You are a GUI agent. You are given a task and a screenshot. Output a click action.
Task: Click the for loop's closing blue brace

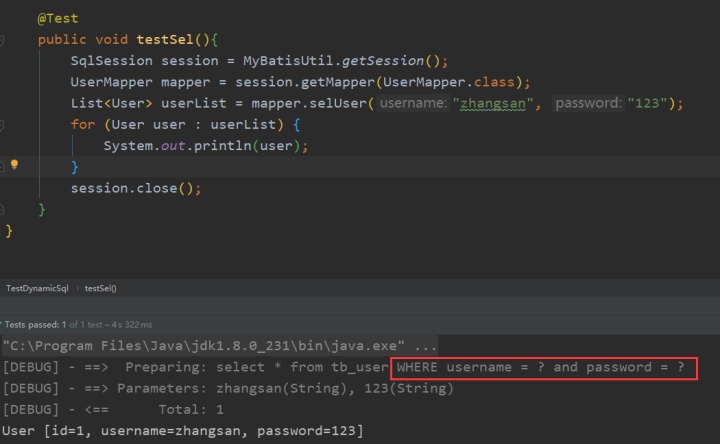coord(74,167)
